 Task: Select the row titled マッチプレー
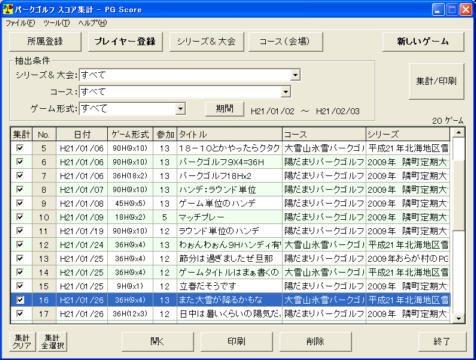[x=230, y=217]
